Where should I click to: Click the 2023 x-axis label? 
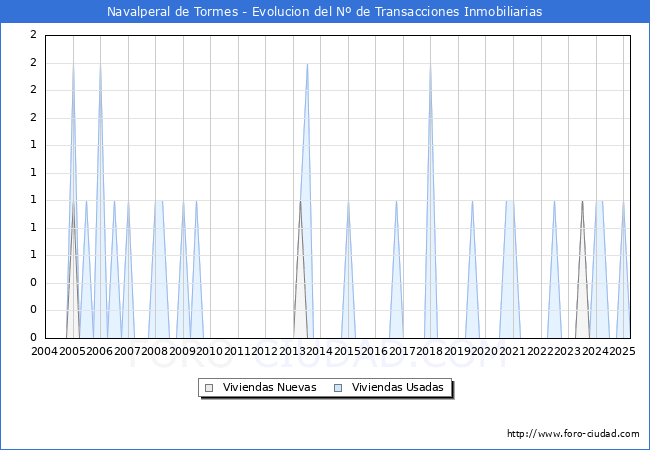(x=568, y=351)
